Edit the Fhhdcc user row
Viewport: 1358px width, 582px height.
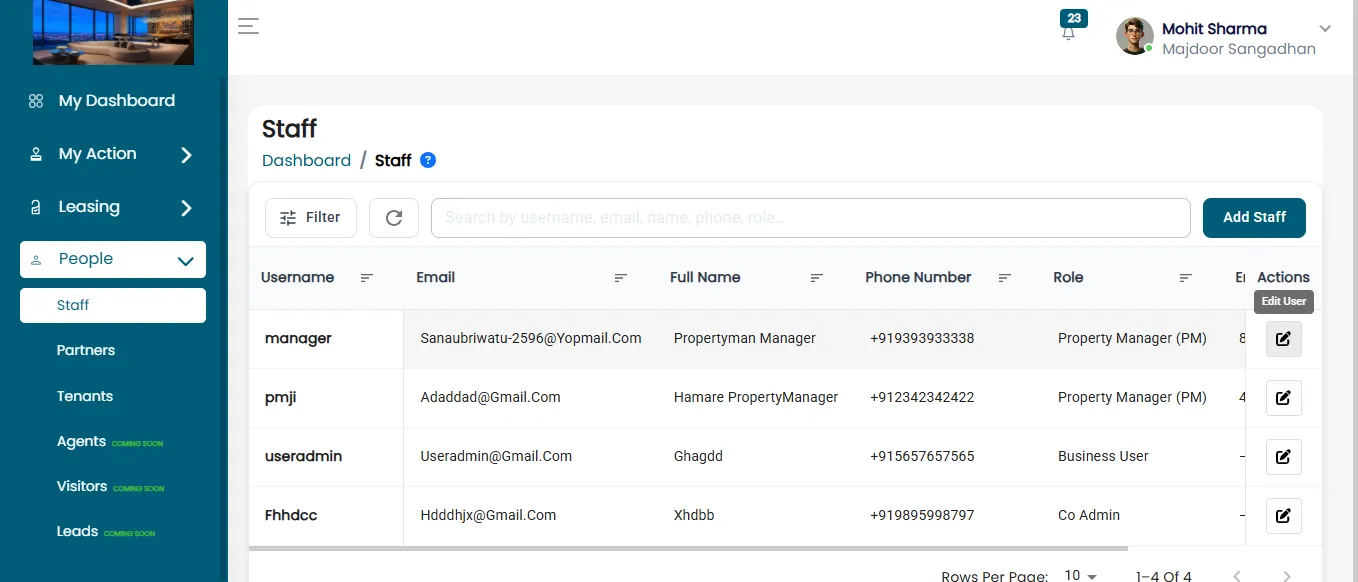(1283, 516)
